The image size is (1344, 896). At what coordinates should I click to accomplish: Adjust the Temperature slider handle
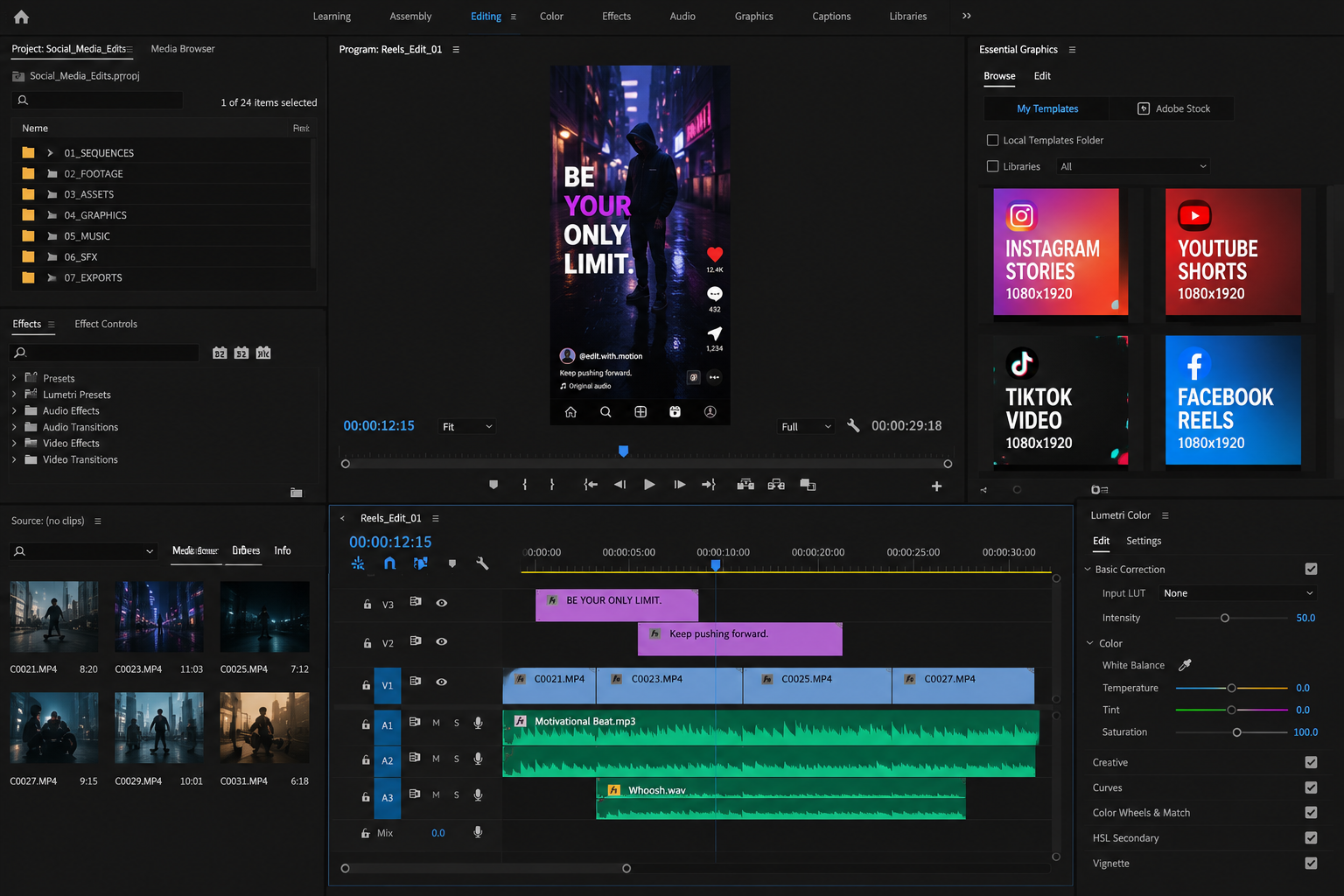(x=1231, y=688)
